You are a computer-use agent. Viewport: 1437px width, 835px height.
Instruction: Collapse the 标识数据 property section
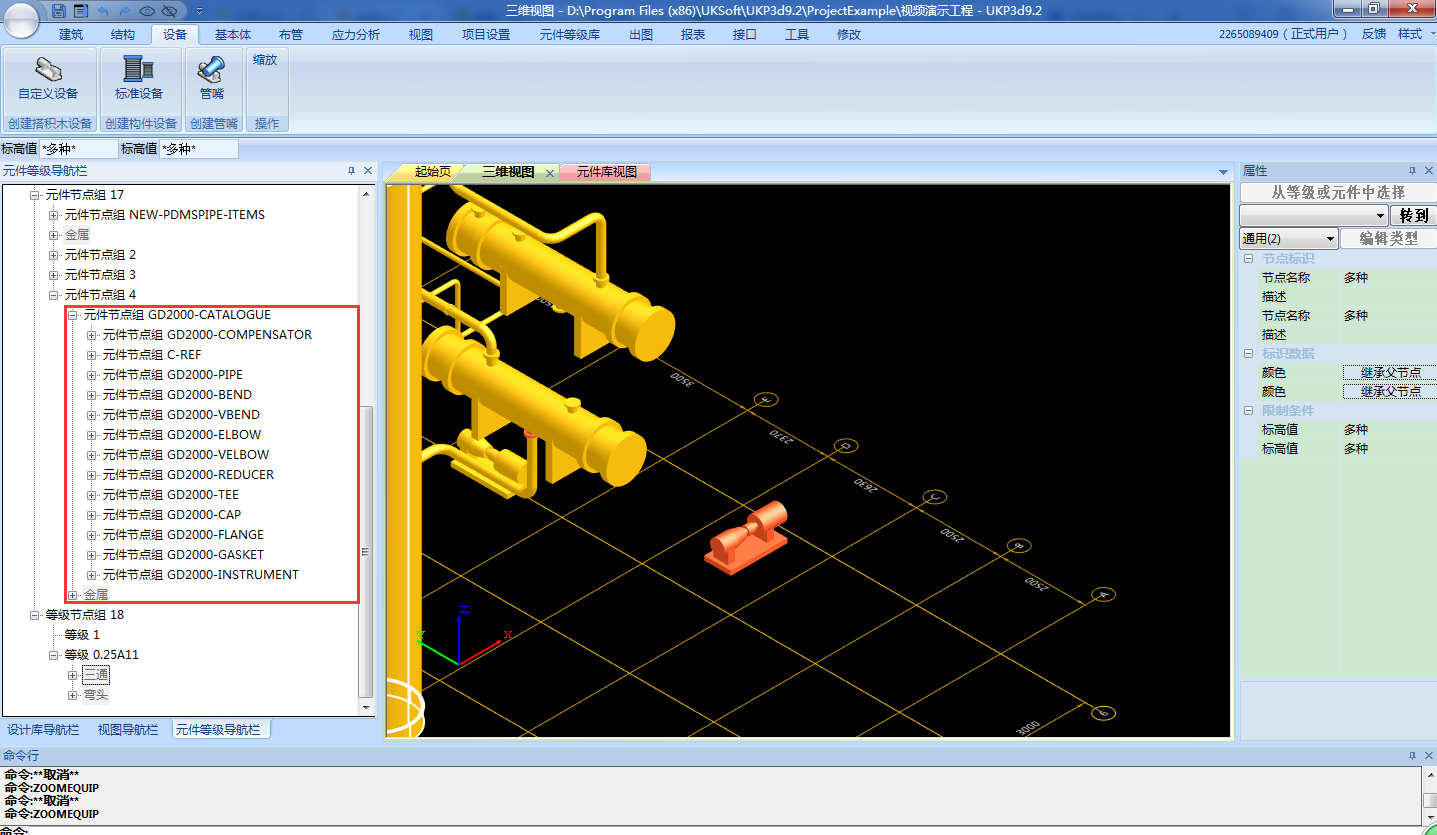pos(1248,354)
